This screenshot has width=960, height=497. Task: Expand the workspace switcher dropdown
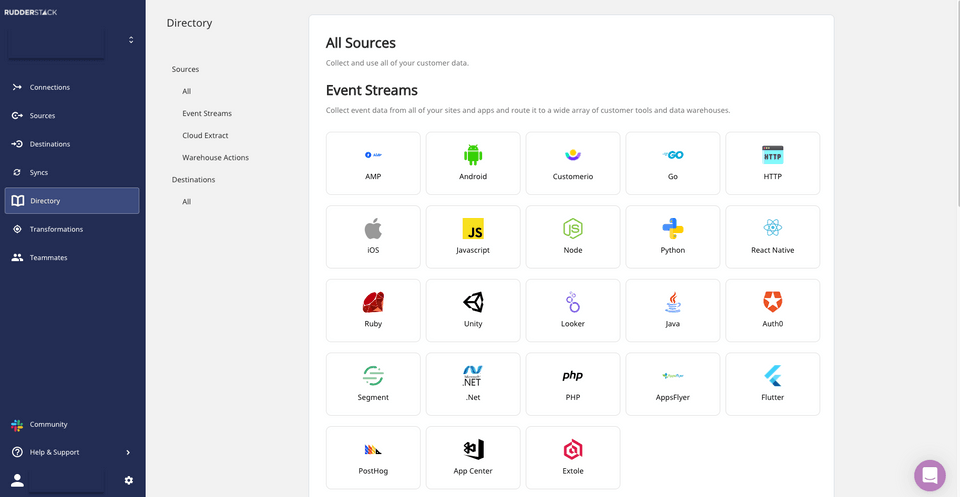point(130,40)
